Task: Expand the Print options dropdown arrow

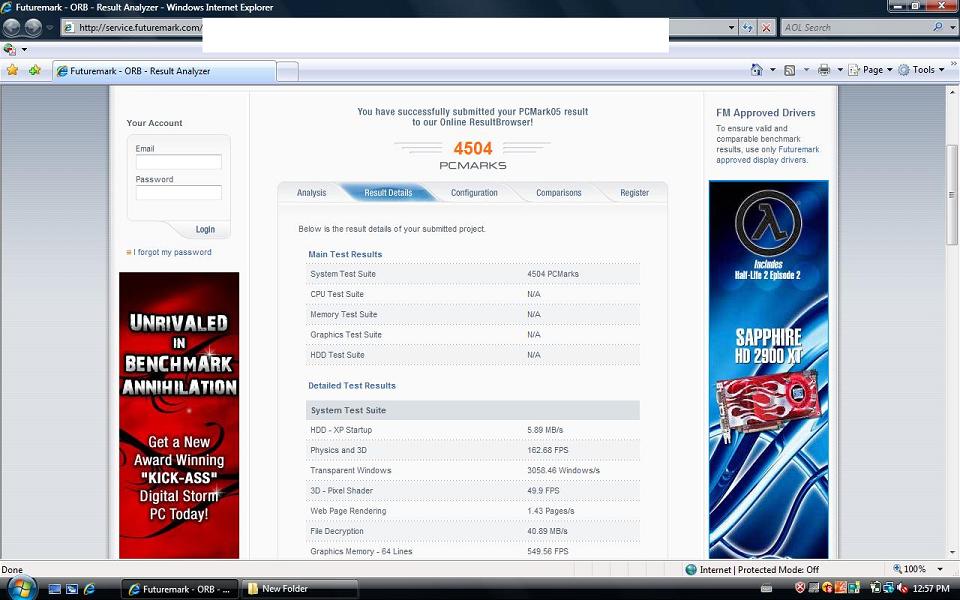Action: (839, 70)
